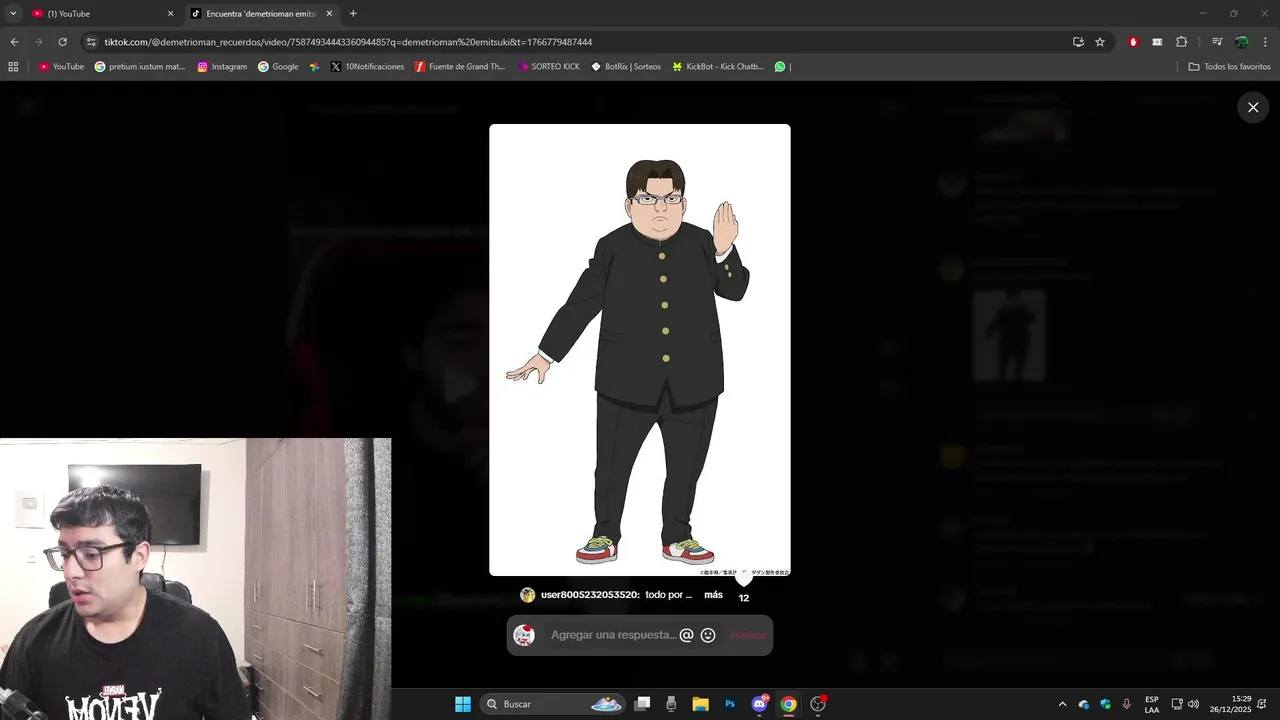The image size is (1280, 720).
Task: Open the red hand adblock extension
Action: point(1133,42)
